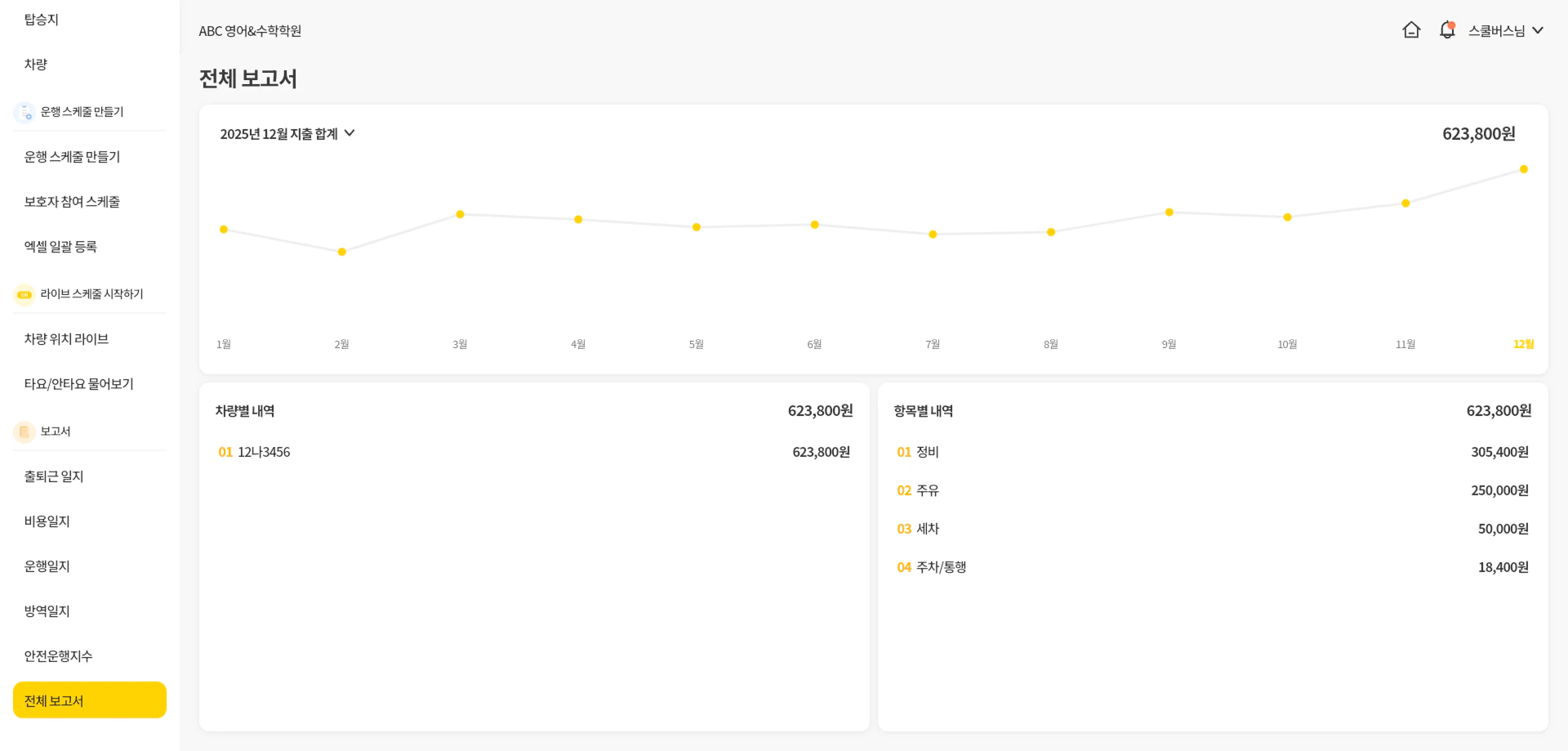Click vehicle 12나3456 in 차량별 내역

[263, 452]
